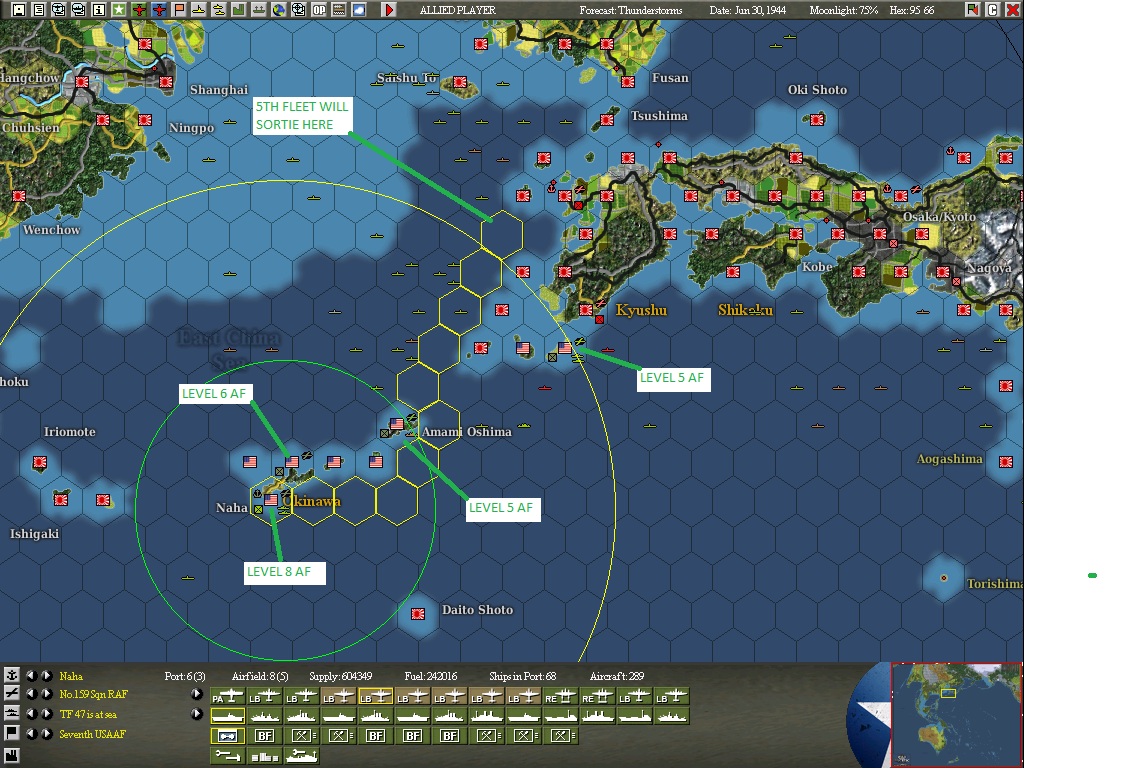Click the plane icon beside No.159 Sqn RAF

12,694
